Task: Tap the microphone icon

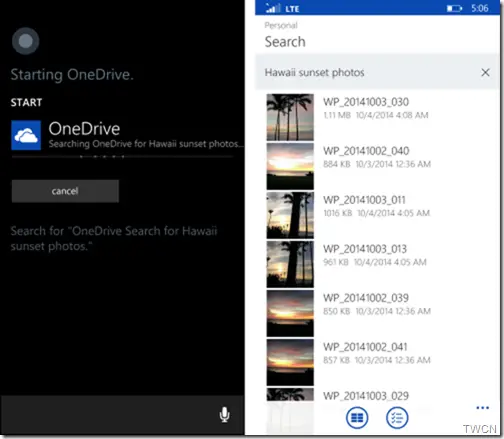Action: 224,415
